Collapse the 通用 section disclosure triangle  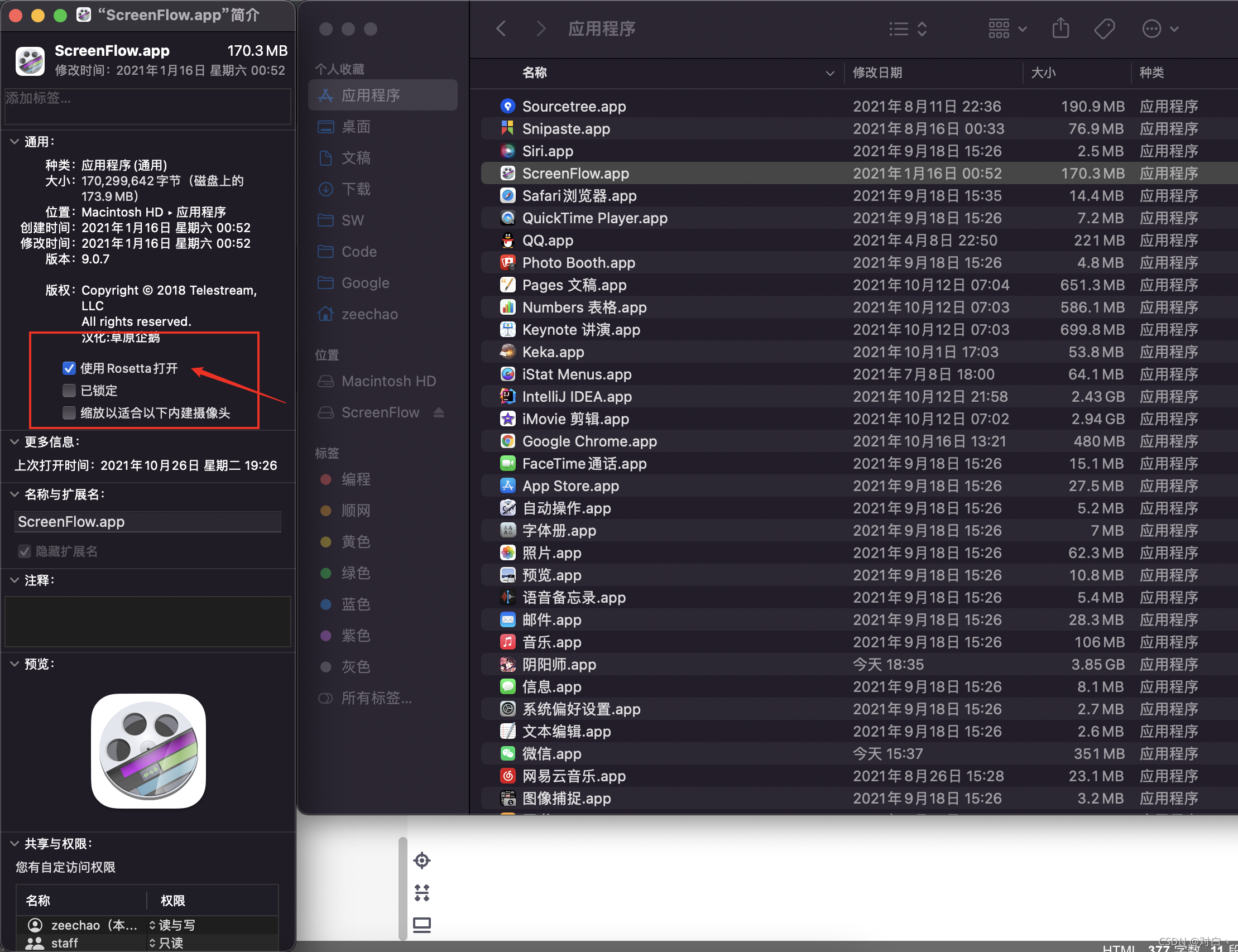[x=15, y=142]
